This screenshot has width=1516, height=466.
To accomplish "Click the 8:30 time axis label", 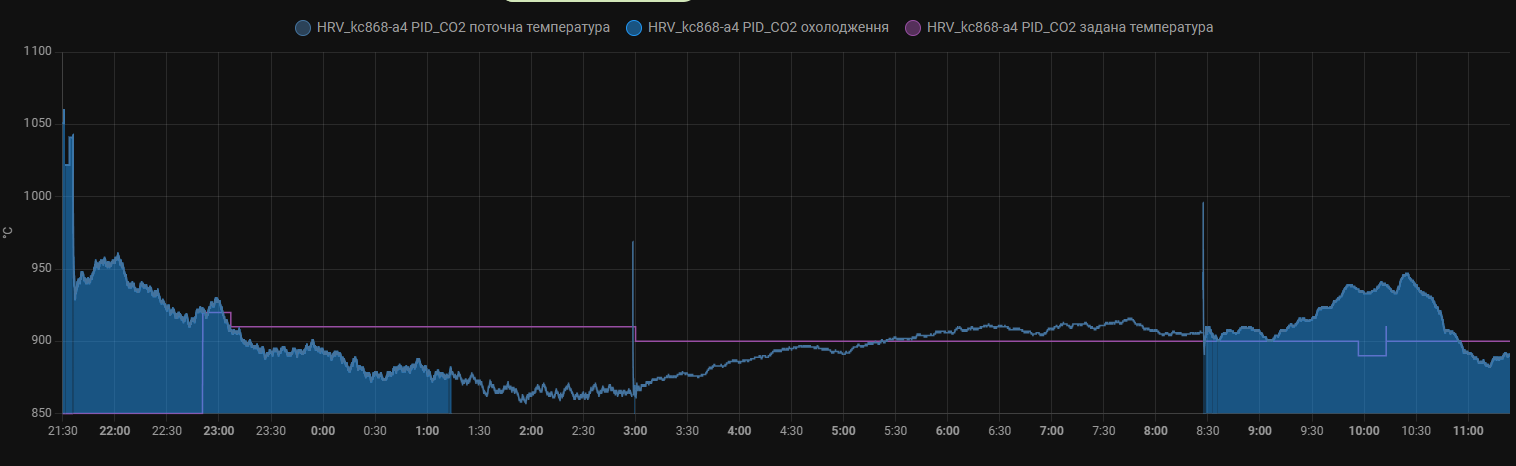I will pyautogui.click(x=1208, y=431).
